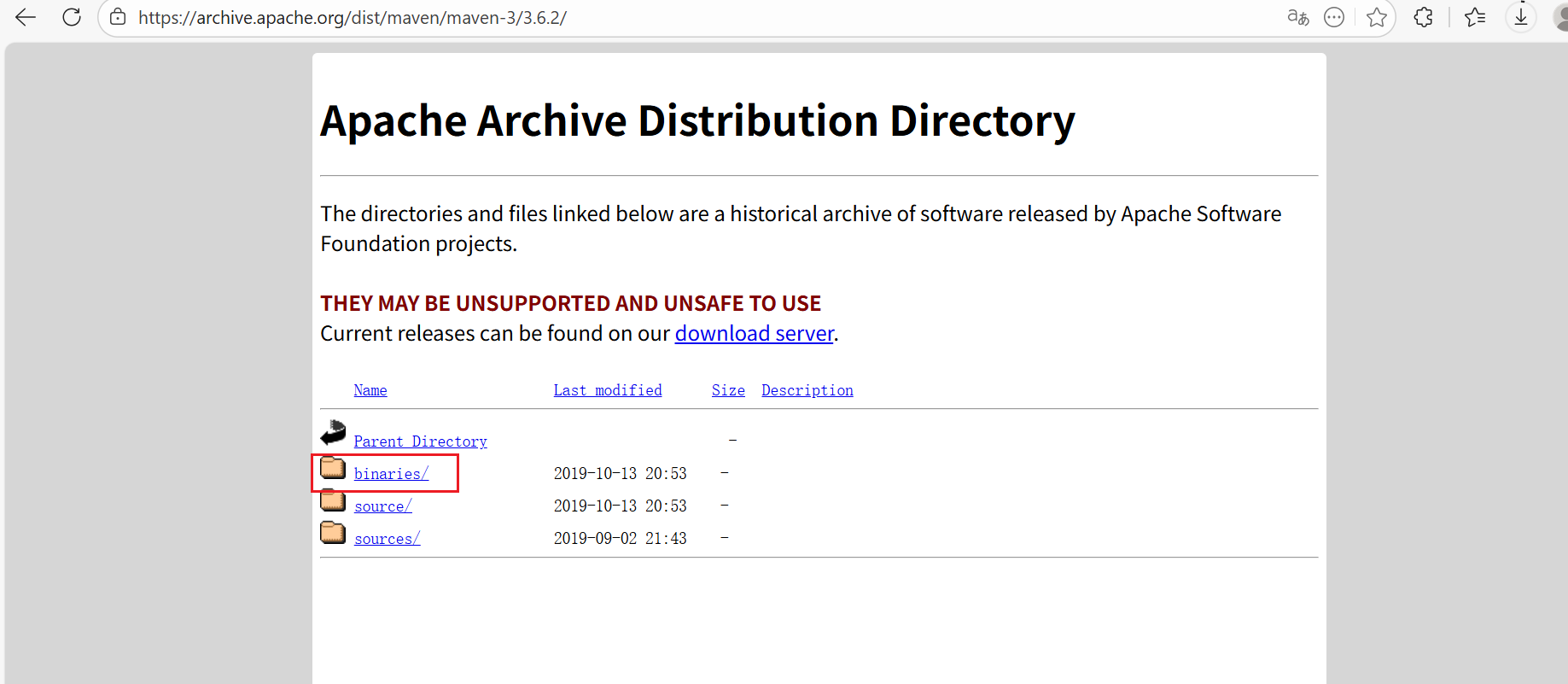This screenshot has width=1568, height=684.
Task: Add this page to favorites
Action: coord(1377,17)
